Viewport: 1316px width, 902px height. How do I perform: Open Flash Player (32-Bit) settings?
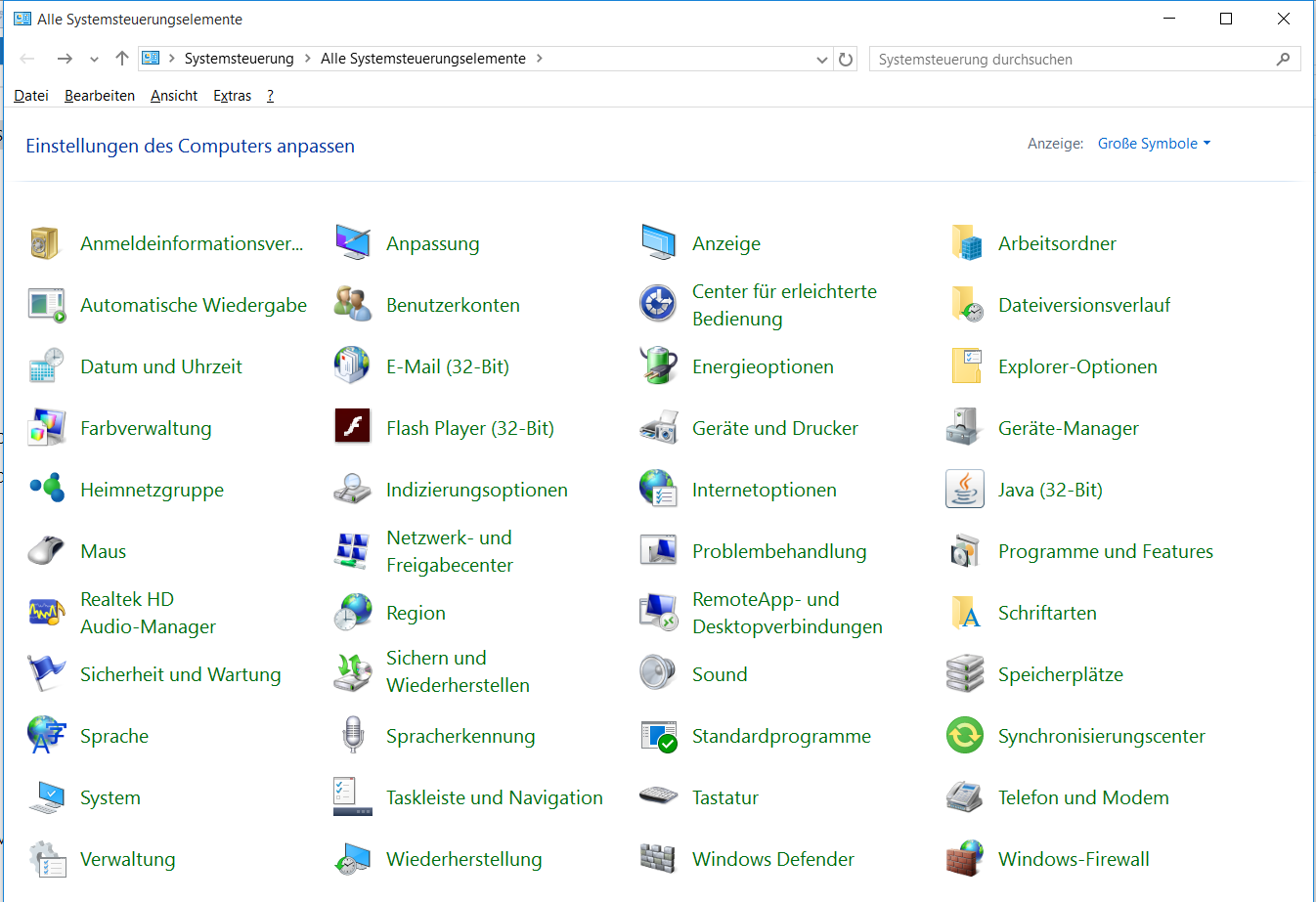tap(471, 427)
